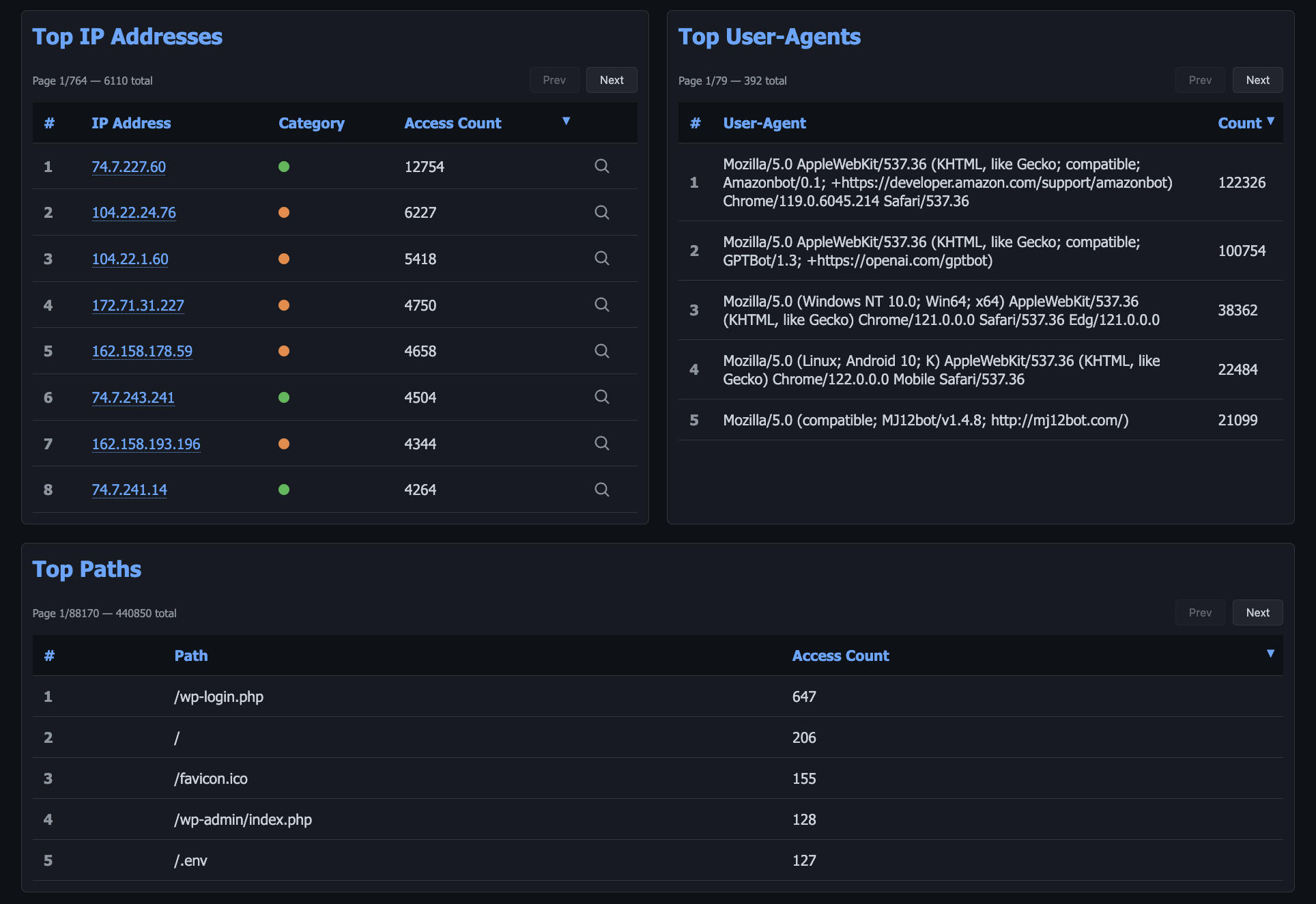Click the sort arrow on Access Count column
Image resolution: width=1316 pixels, height=904 pixels.
[x=567, y=121]
